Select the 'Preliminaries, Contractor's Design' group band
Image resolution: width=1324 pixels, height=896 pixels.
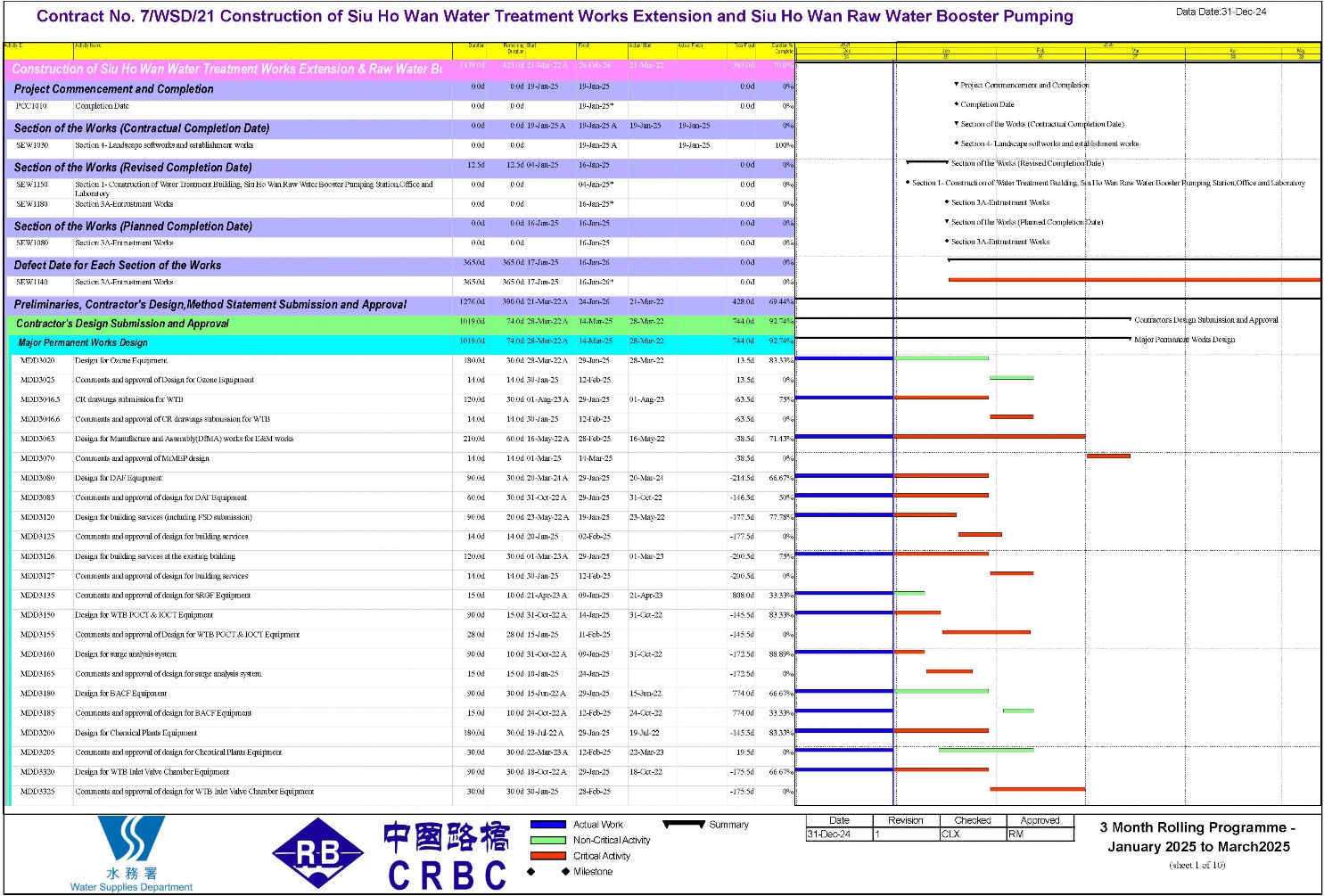(399, 305)
